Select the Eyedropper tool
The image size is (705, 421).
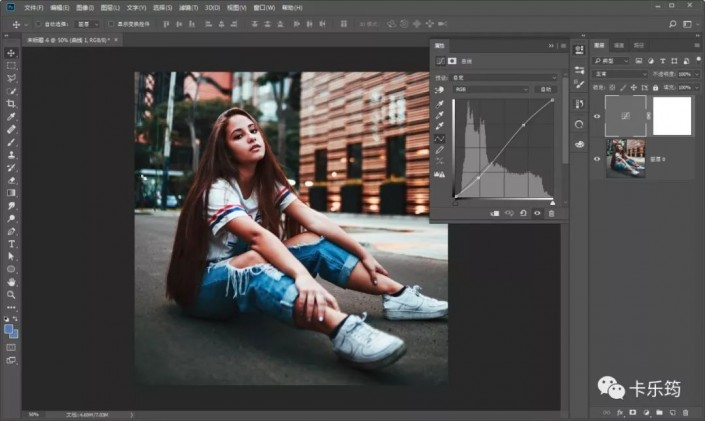pos(11,116)
